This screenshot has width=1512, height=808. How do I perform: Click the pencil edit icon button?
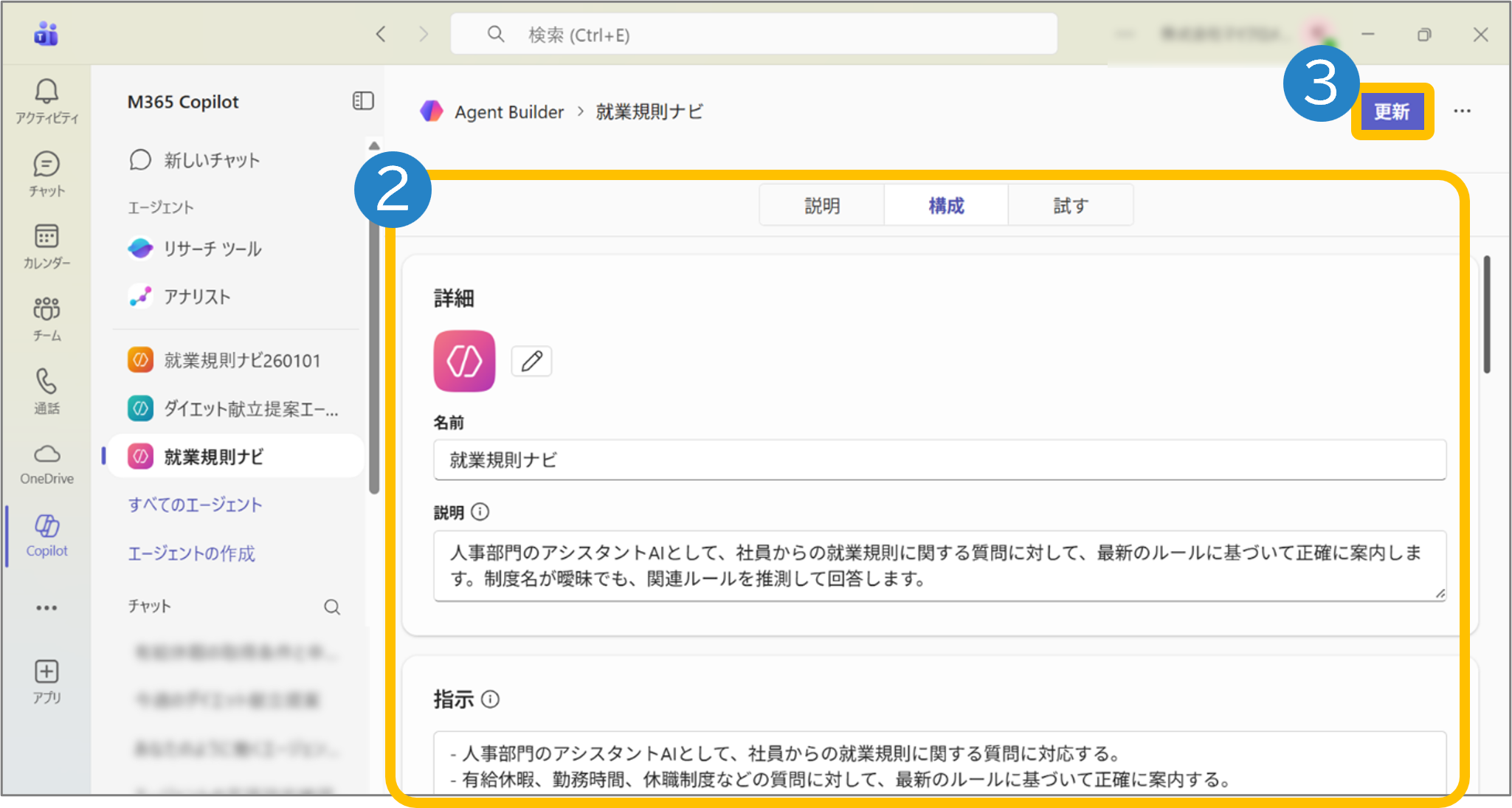531,361
